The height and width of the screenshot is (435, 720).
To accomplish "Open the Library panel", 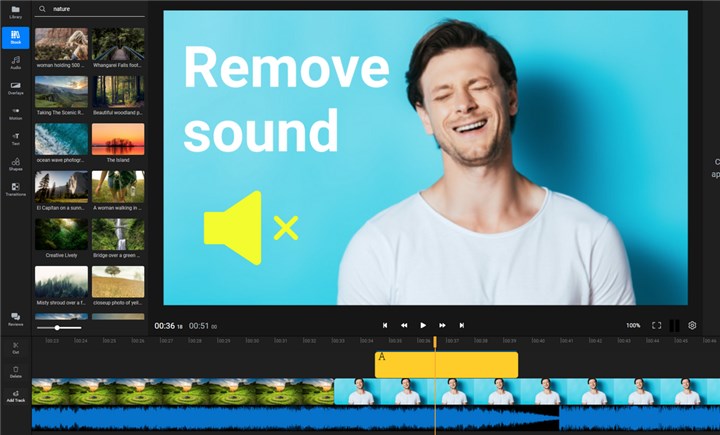I will (x=16, y=12).
